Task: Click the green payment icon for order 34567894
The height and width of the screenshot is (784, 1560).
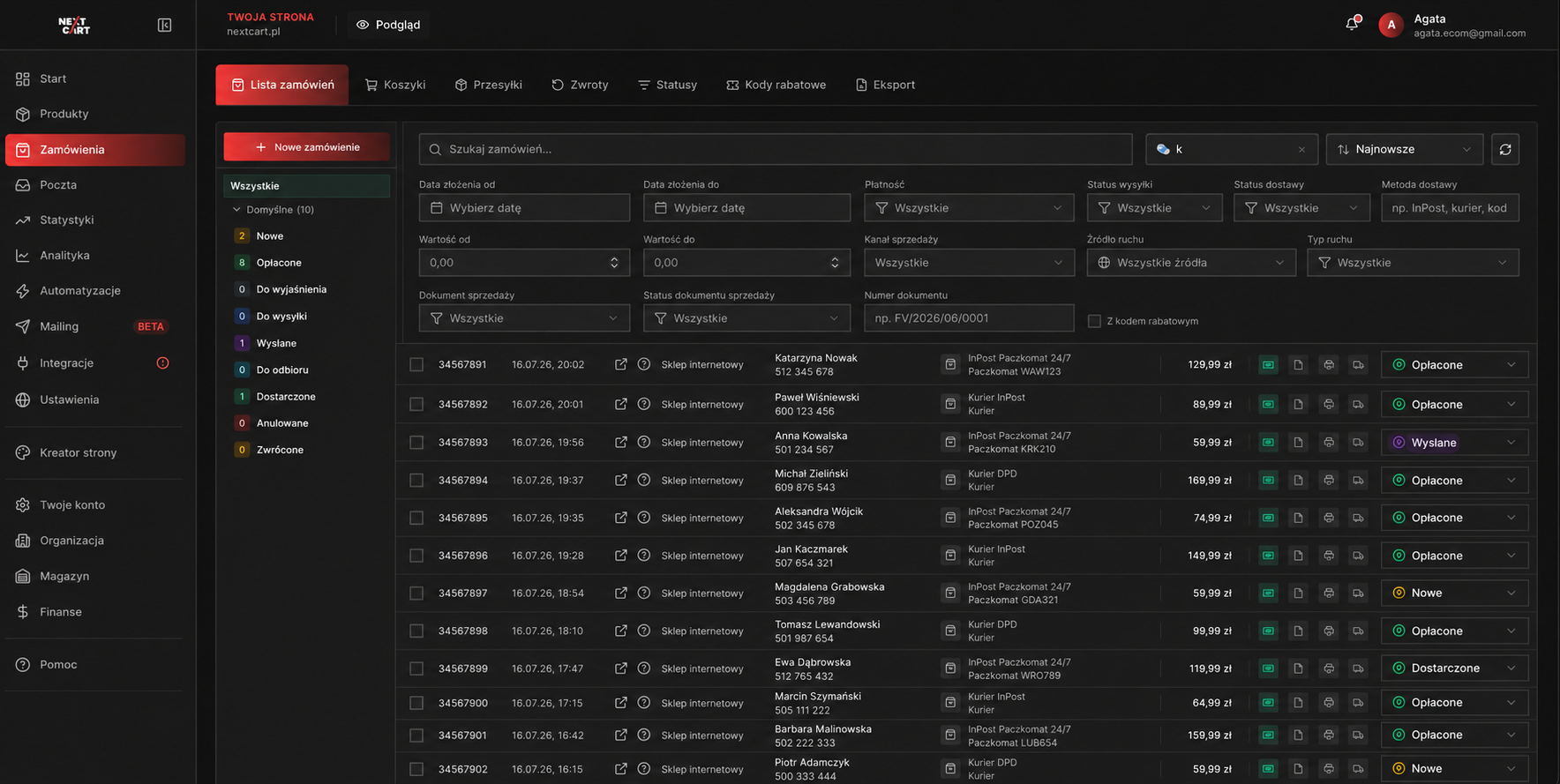Action: (x=1268, y=481)
